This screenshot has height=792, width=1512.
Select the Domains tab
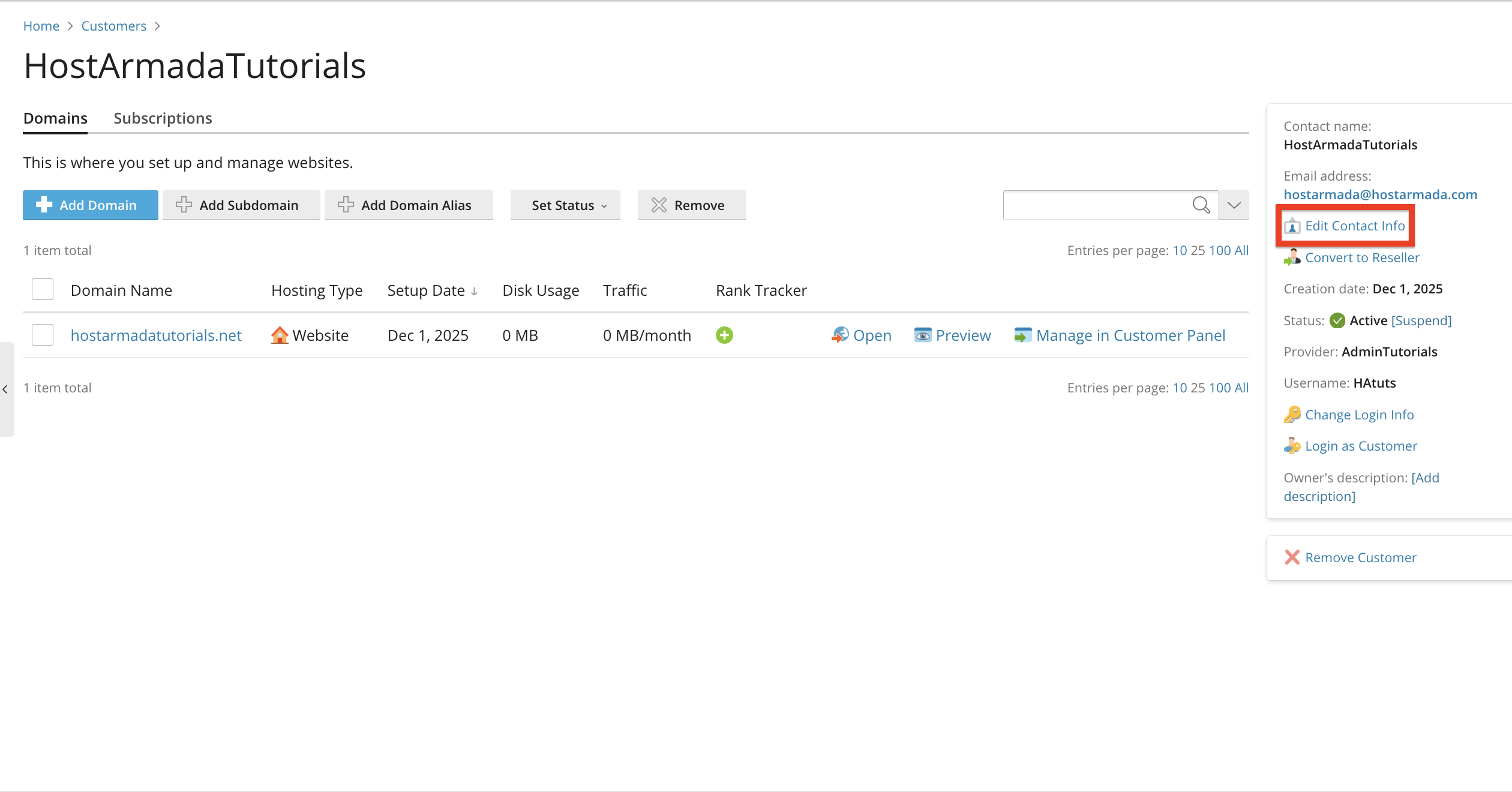point(55,118)
